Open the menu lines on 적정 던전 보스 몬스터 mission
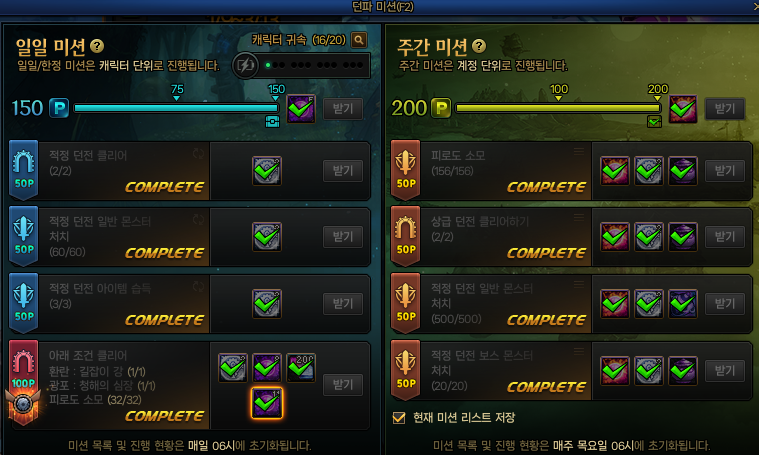759x455 pixels. (x=578, y=351)
